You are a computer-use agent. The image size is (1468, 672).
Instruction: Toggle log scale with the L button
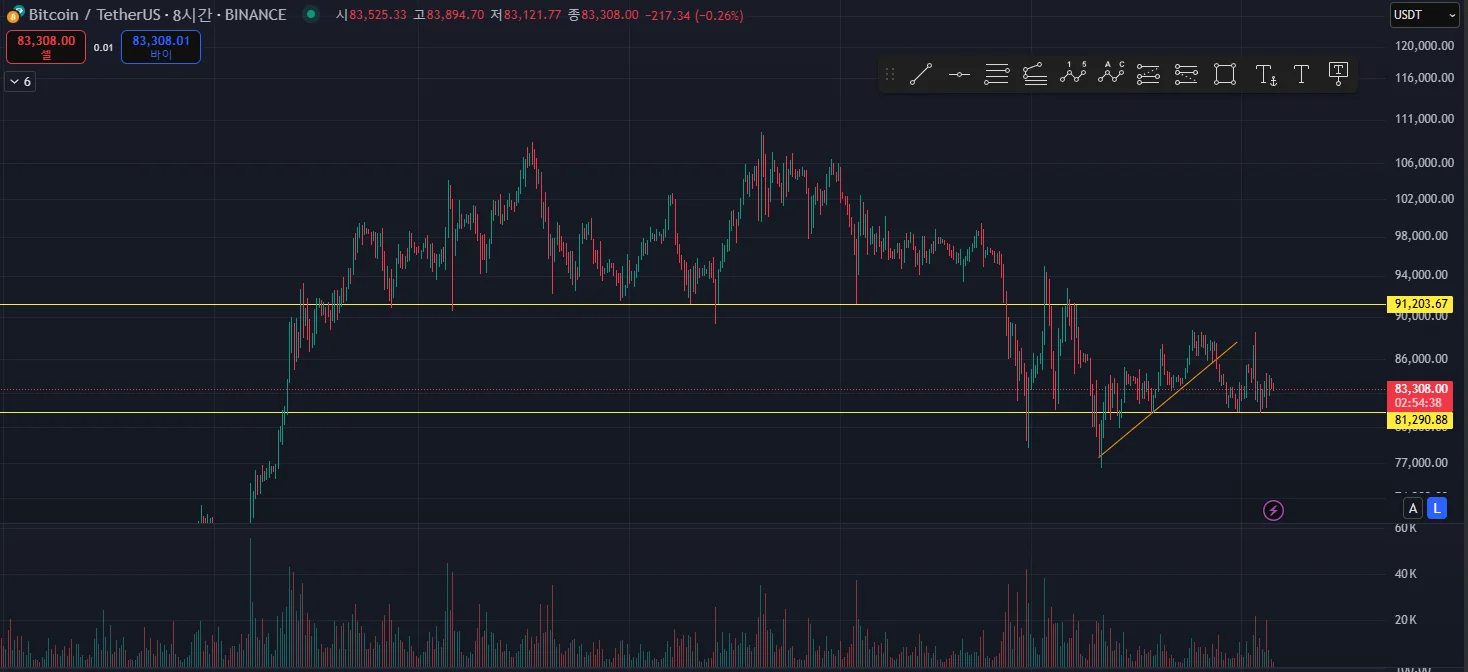coord(1436,508)
